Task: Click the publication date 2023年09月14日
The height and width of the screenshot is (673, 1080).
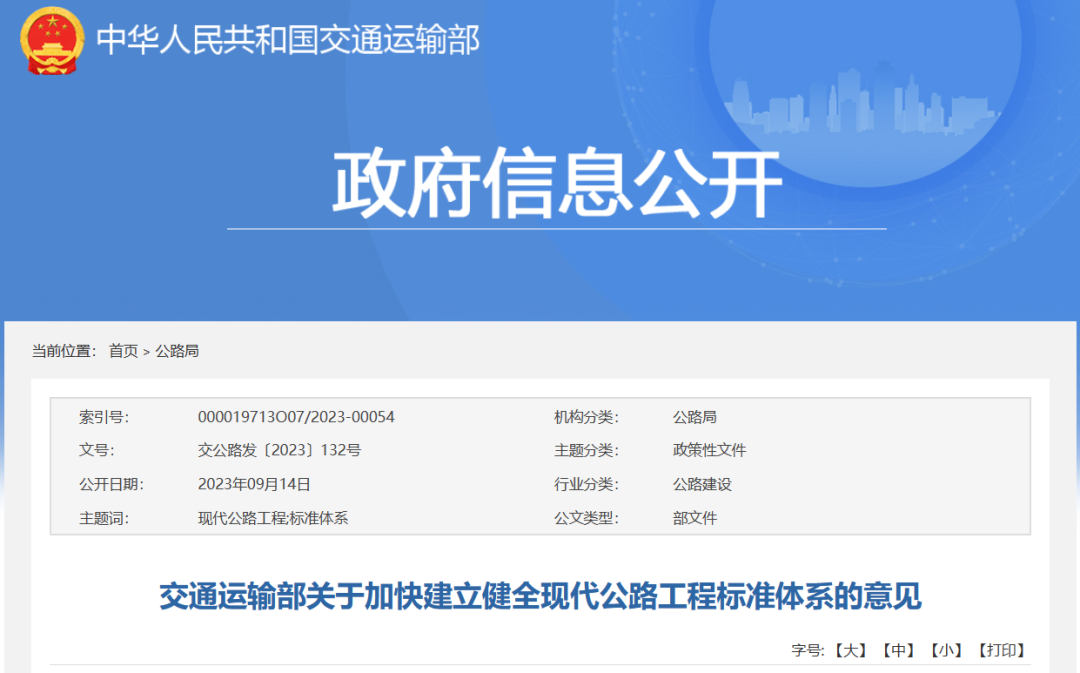Action: coord(254,484)
